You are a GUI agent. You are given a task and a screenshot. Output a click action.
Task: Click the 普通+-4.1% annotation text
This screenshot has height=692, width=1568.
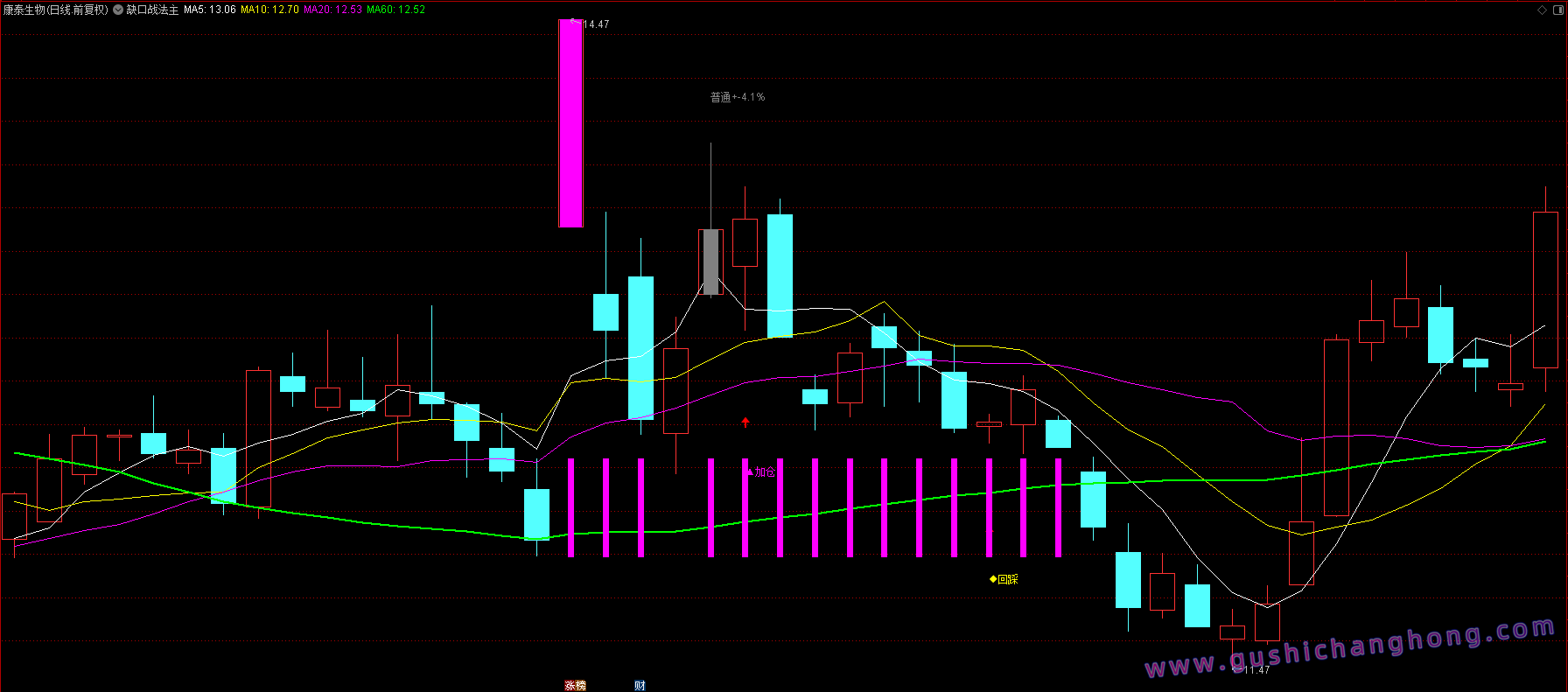738,97
